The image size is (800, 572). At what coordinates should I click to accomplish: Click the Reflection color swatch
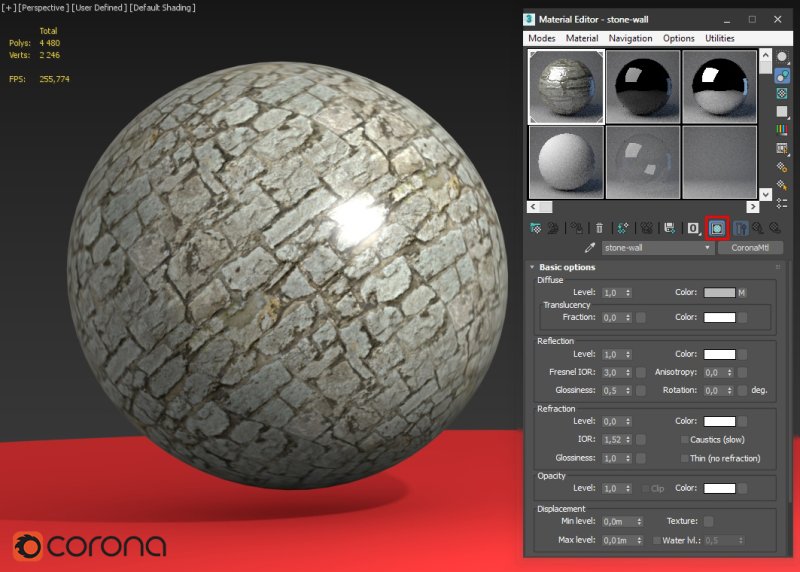[x=719, y=354]
